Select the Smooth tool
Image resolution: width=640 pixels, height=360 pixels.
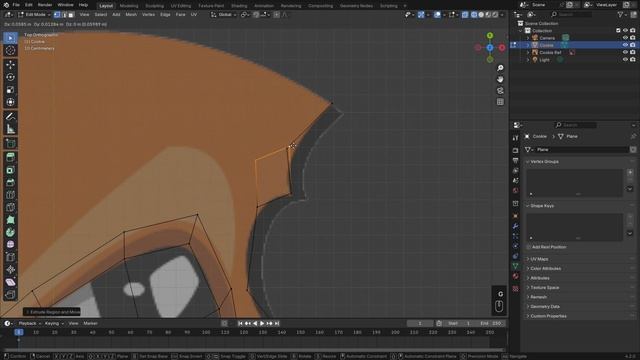[x=10, y=244]
